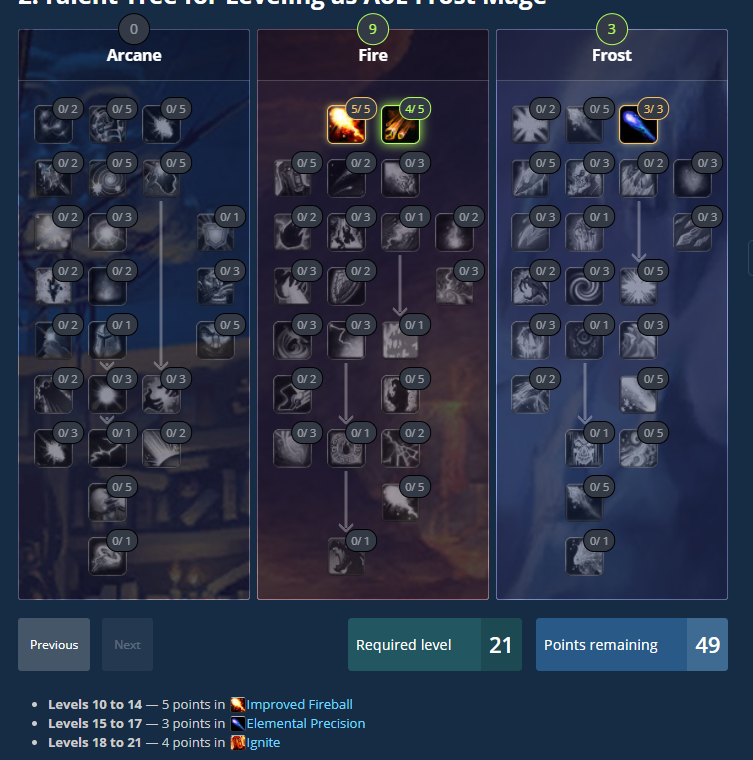Choose the Icy Veins talent in Frost tree
This screenshot has height=760, width=753.
point(584,233)
